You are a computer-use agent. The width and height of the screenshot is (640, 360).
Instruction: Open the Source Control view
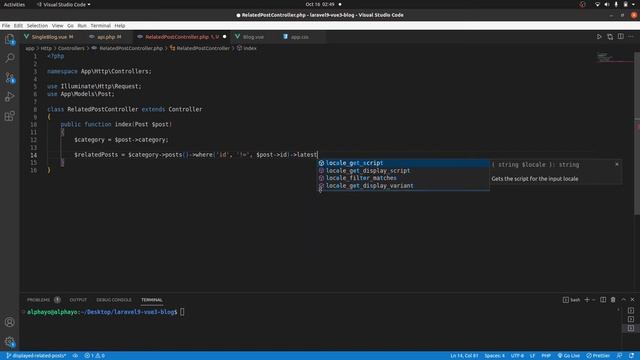point(9,78)
